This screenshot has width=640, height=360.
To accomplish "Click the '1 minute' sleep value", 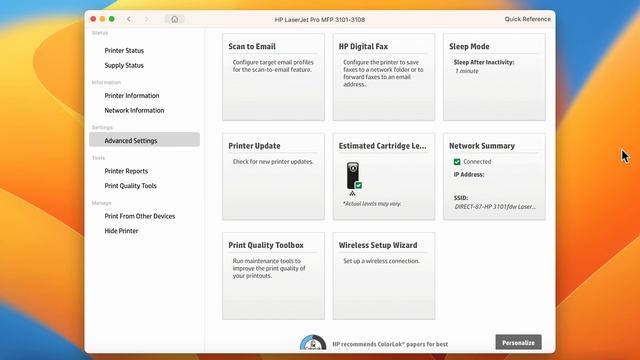I will pos(467,71).
